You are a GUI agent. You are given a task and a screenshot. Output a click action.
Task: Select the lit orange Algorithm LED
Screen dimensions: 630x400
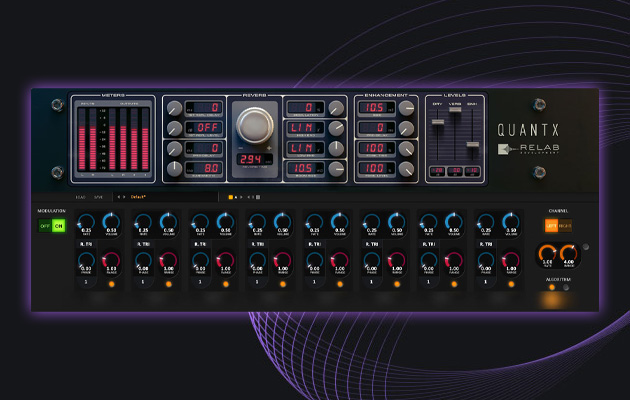[552, 288]
